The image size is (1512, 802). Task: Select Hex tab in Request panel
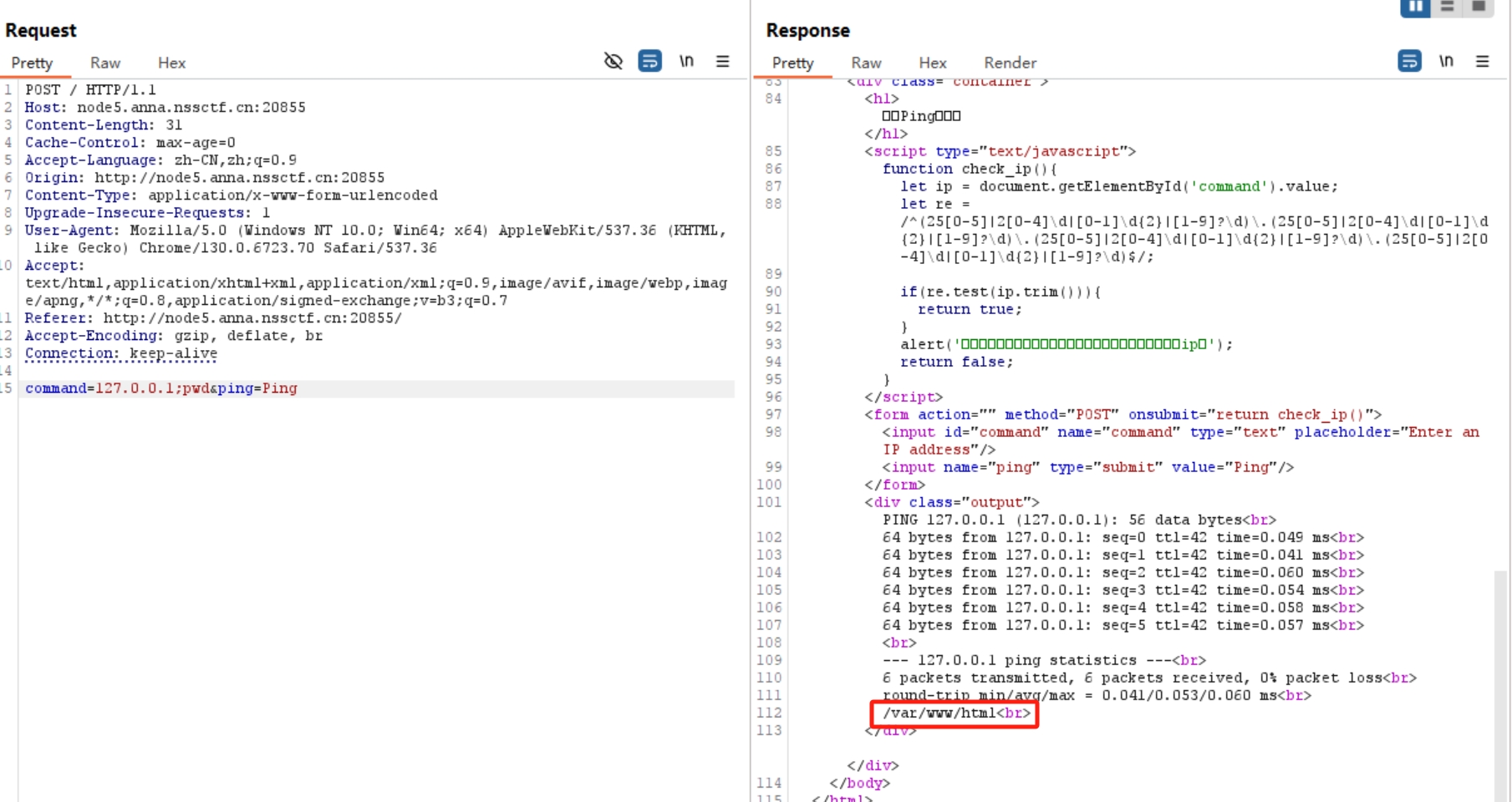coord(171,63)
